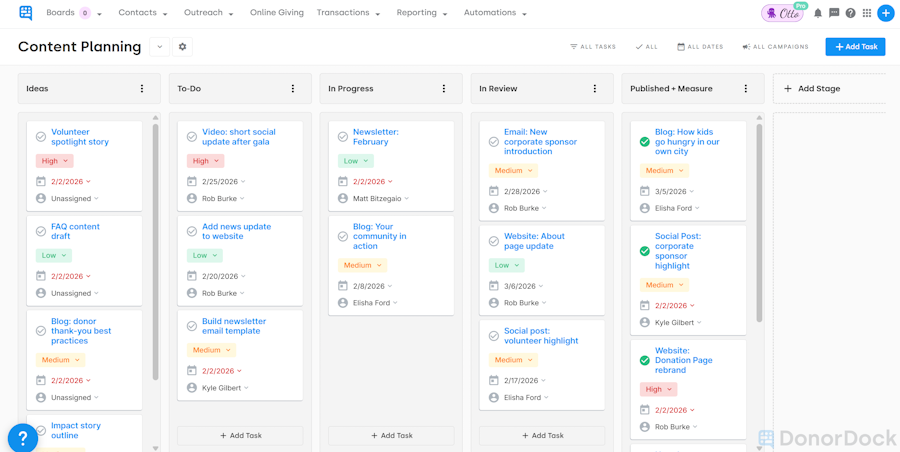
Task: Open the In Progress stage three-dot menu
Action: point(444,88)
